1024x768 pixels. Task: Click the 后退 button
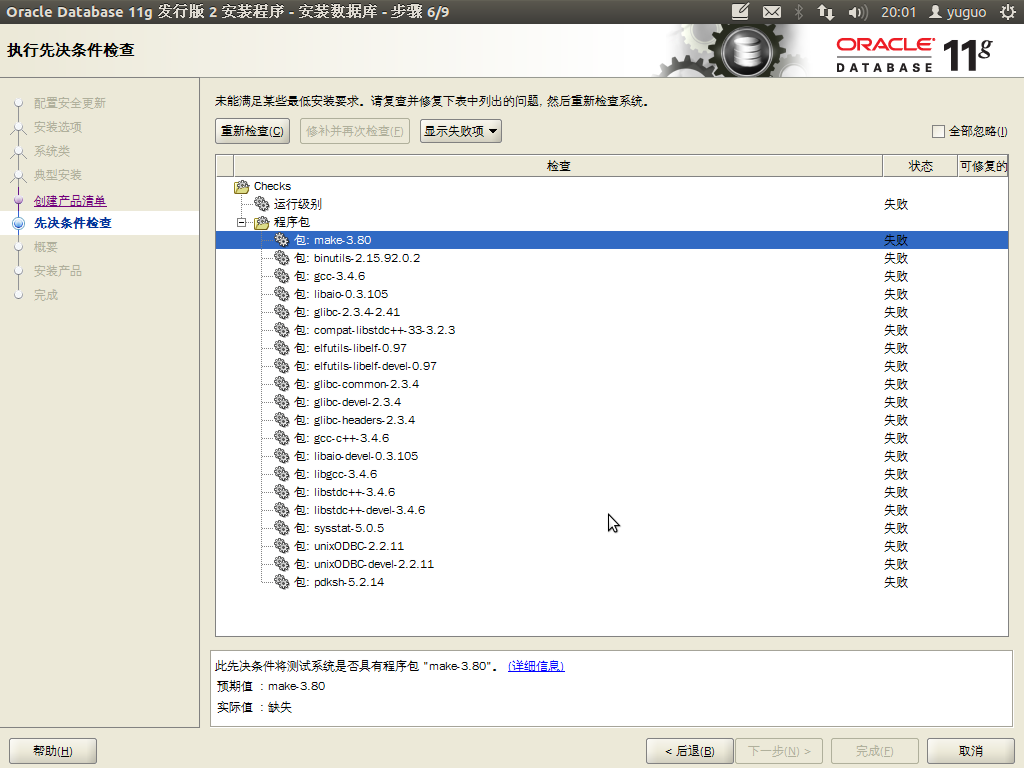pos(690,751)
